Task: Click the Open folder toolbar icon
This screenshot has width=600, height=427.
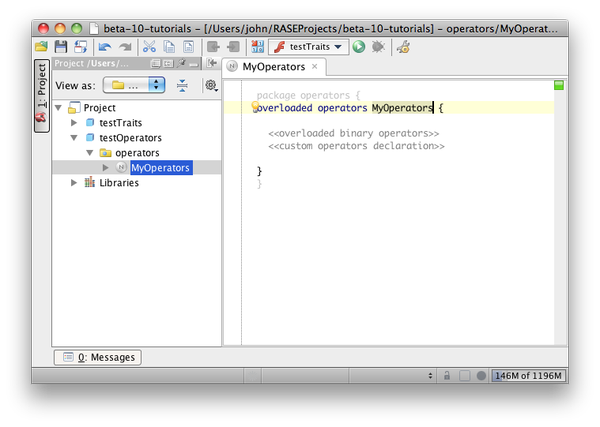Action: click(x=42, y=47)
